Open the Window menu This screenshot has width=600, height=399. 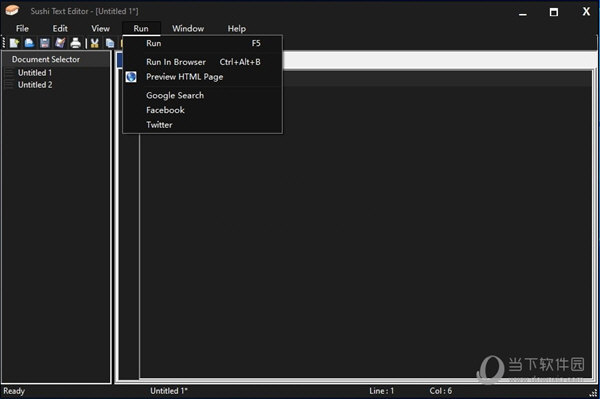click(x=188, y=29)
